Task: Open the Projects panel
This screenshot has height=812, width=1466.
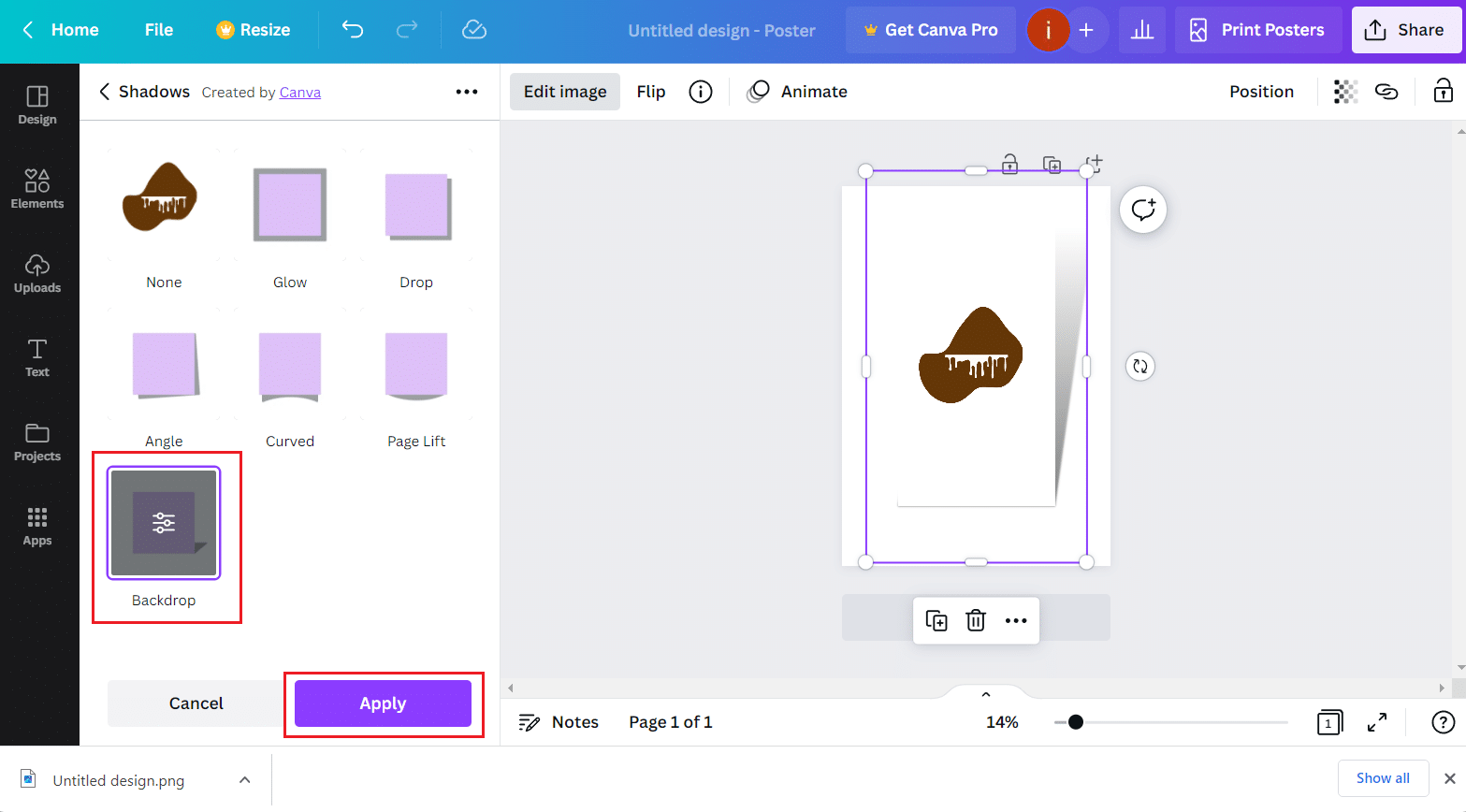Action: [x=37, y=442]
